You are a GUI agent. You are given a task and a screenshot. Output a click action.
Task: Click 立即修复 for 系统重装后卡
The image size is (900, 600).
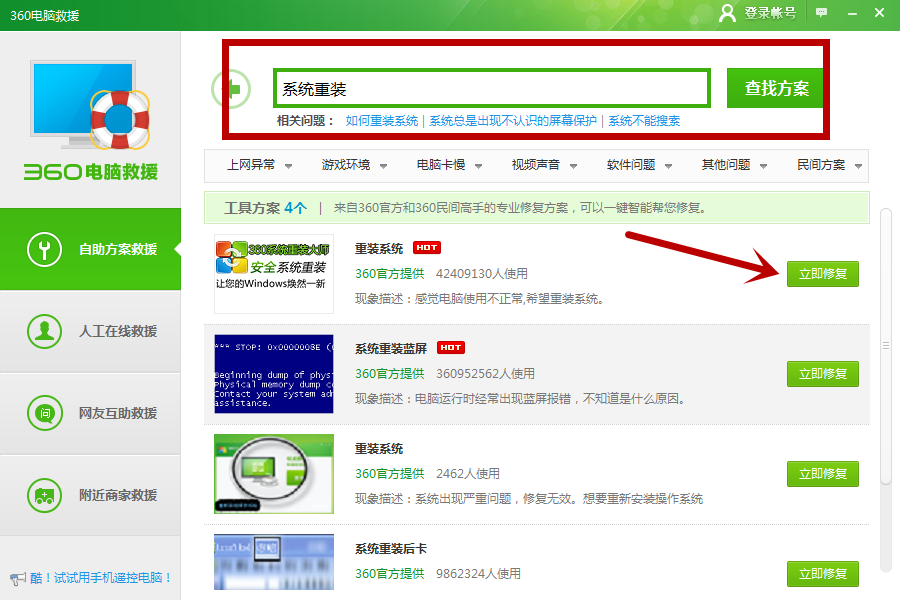pyautogui.click(x=823, y=574)
